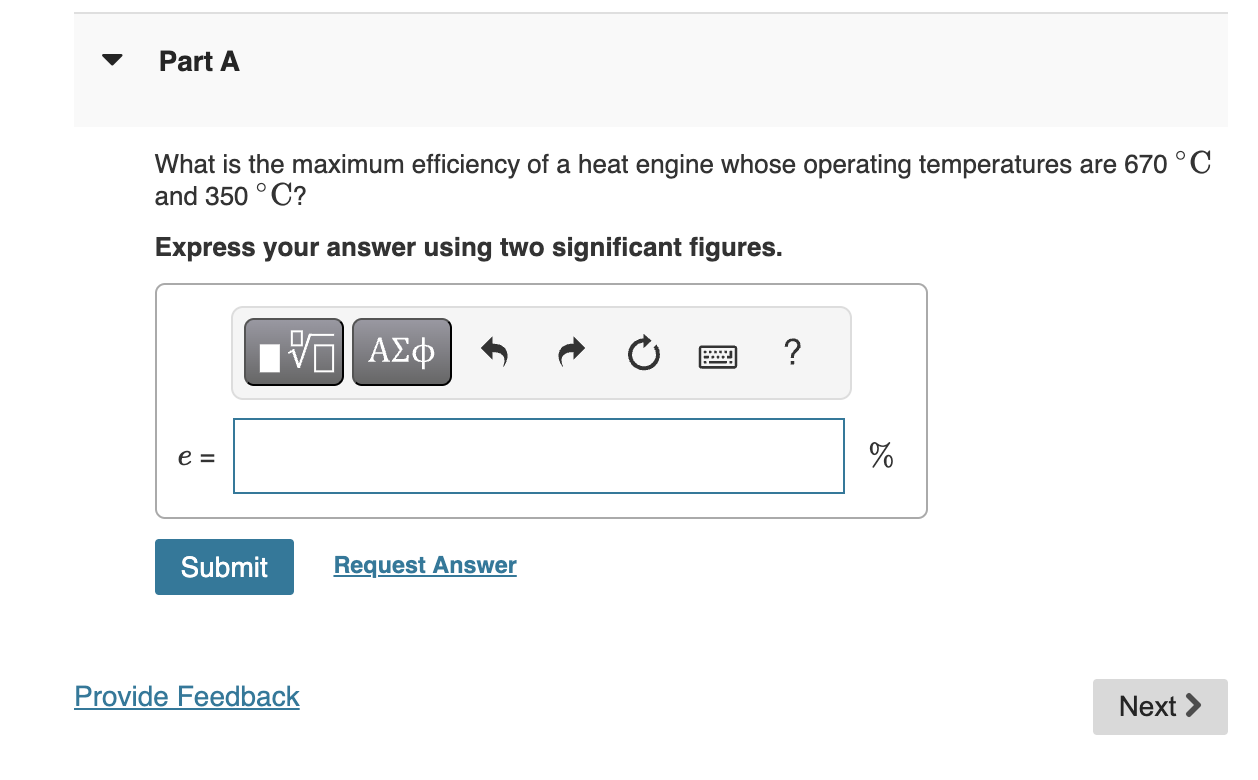The image size is (1258, 780).
Task: Click the Next button
Action: click(x=1159, y=707)
